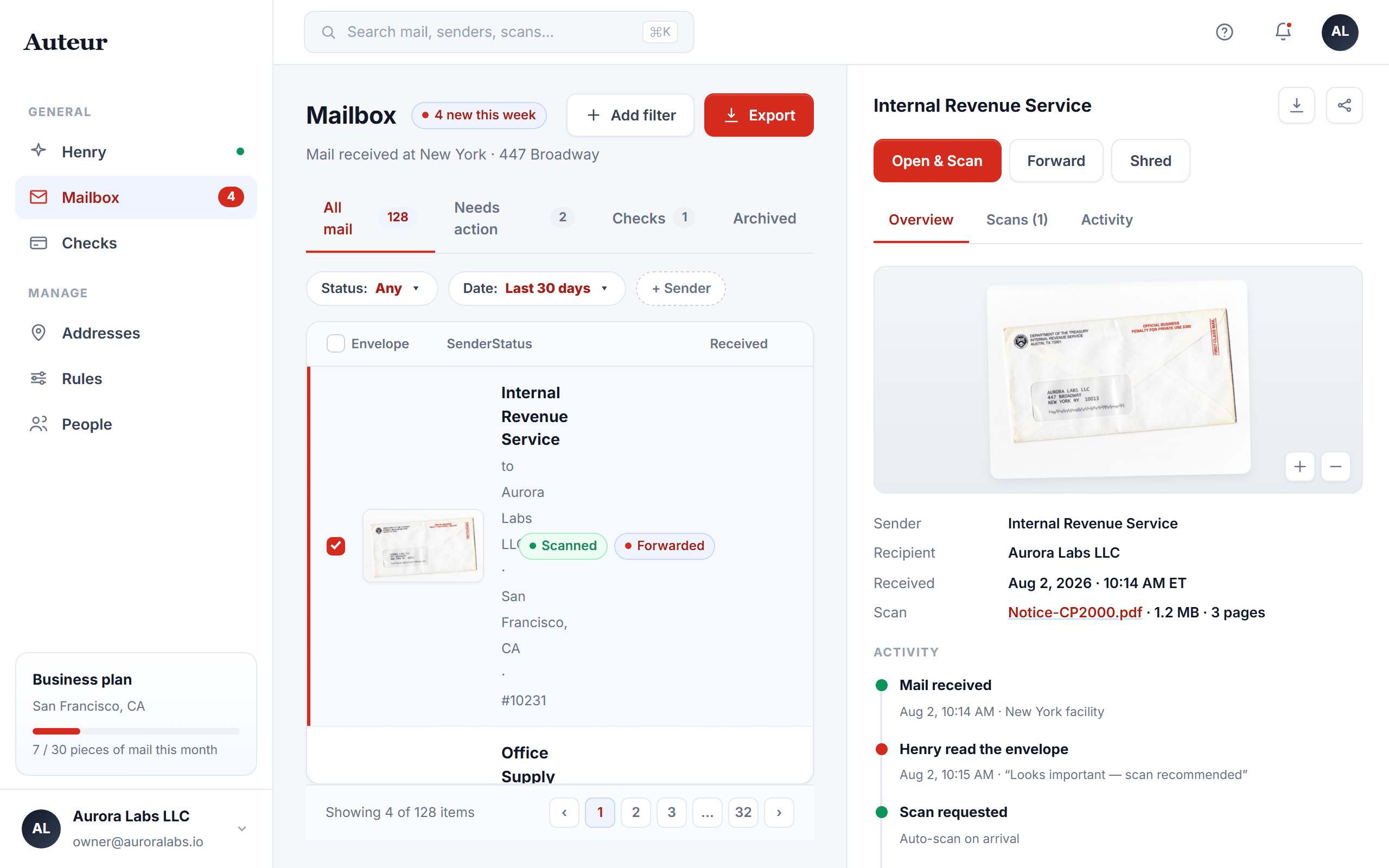The width and height of the screenshot is (1389, 868).
Task: Click the Business plan usage card
Action: point(136,713)
